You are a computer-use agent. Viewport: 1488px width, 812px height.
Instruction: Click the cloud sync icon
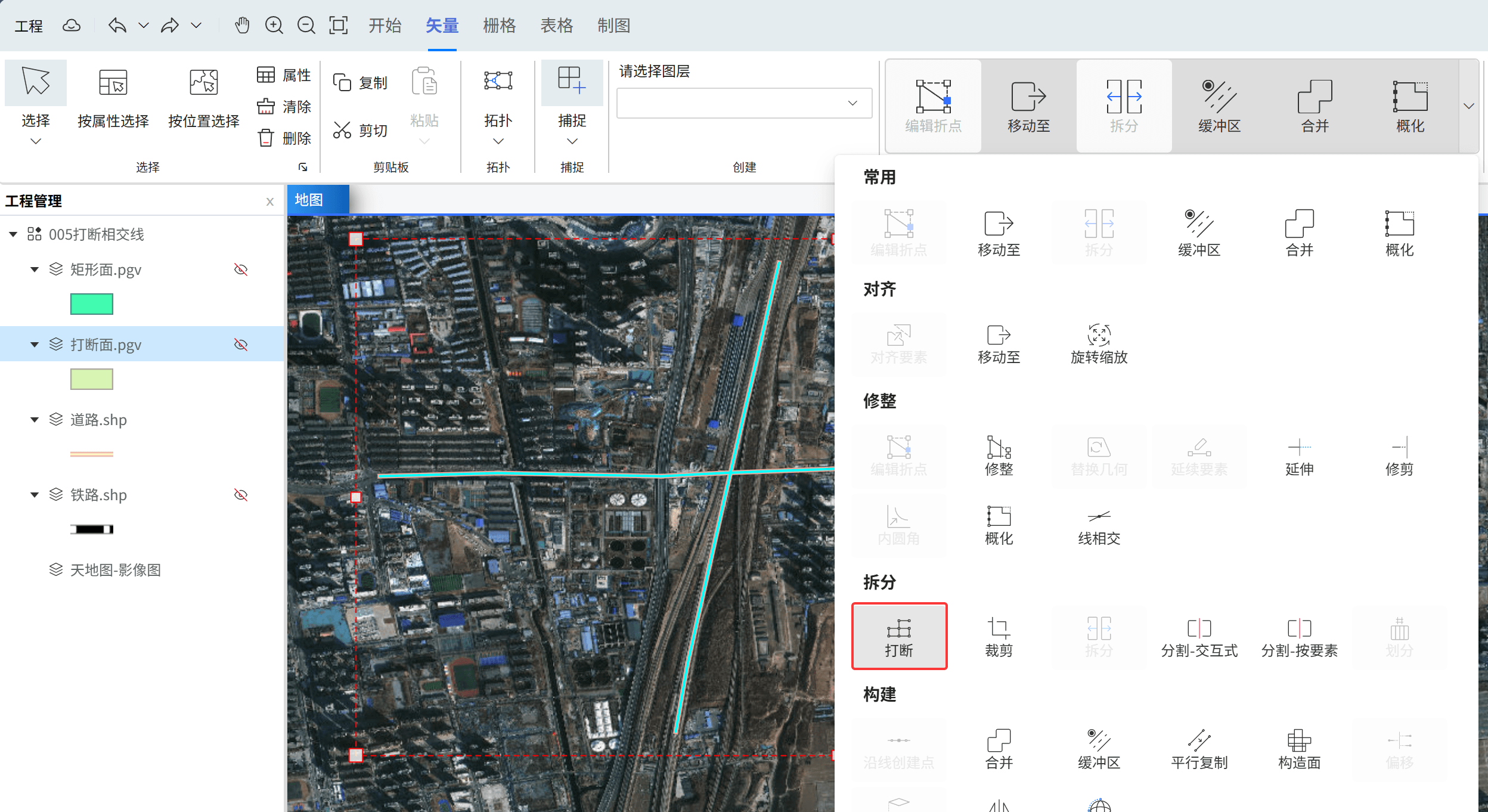pyautogui.click(x=72, y=26)
